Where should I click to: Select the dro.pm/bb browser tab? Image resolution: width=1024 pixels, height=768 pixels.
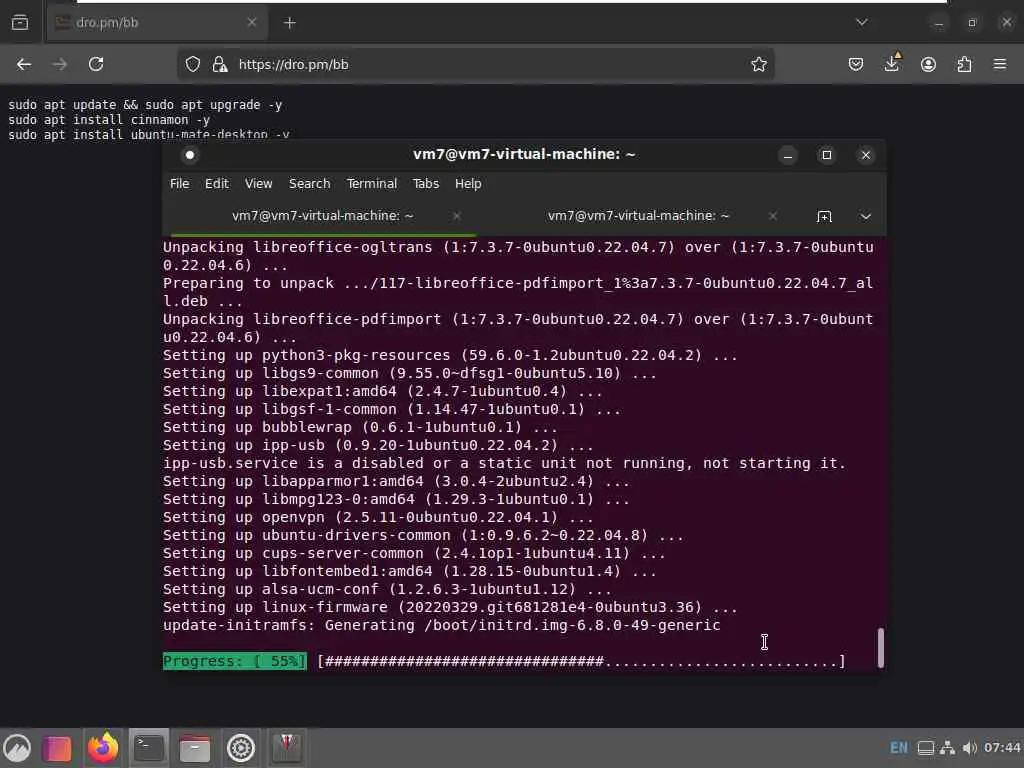tap(155, 23)
